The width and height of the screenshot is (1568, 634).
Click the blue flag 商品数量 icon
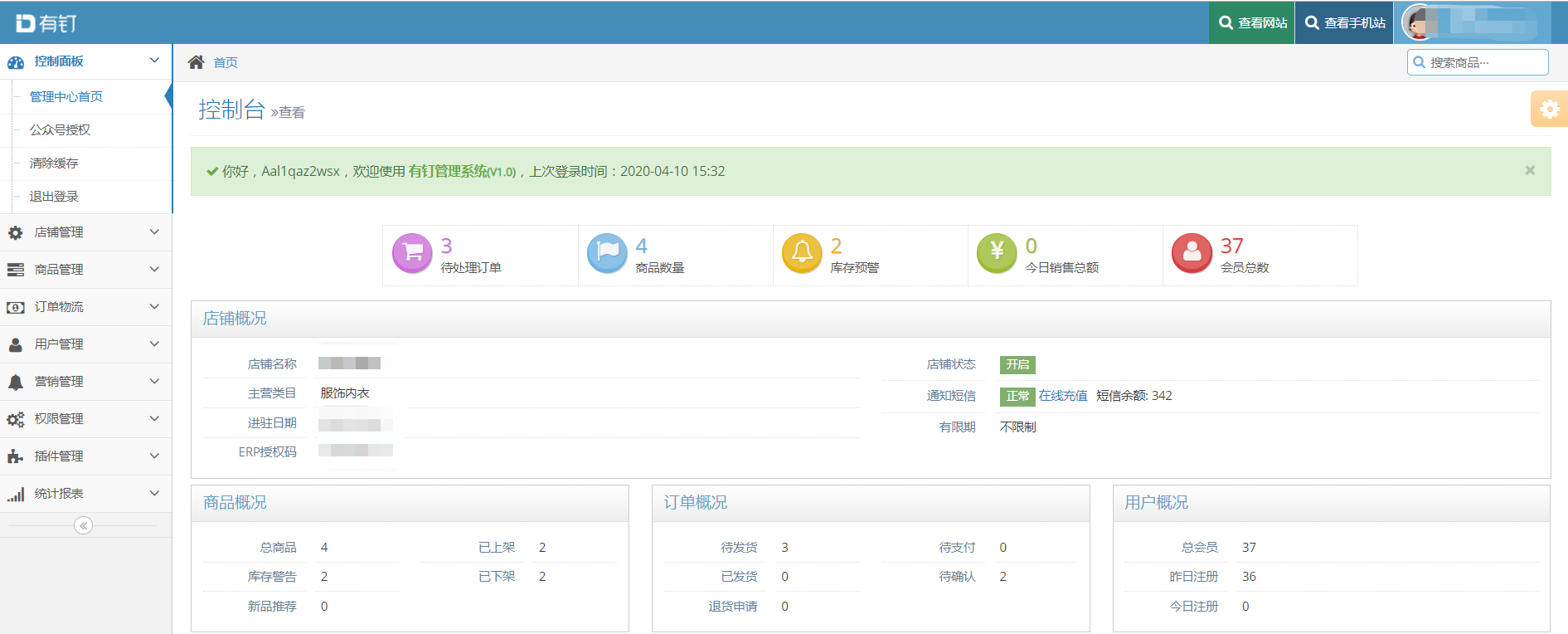[x=607, y=253]
